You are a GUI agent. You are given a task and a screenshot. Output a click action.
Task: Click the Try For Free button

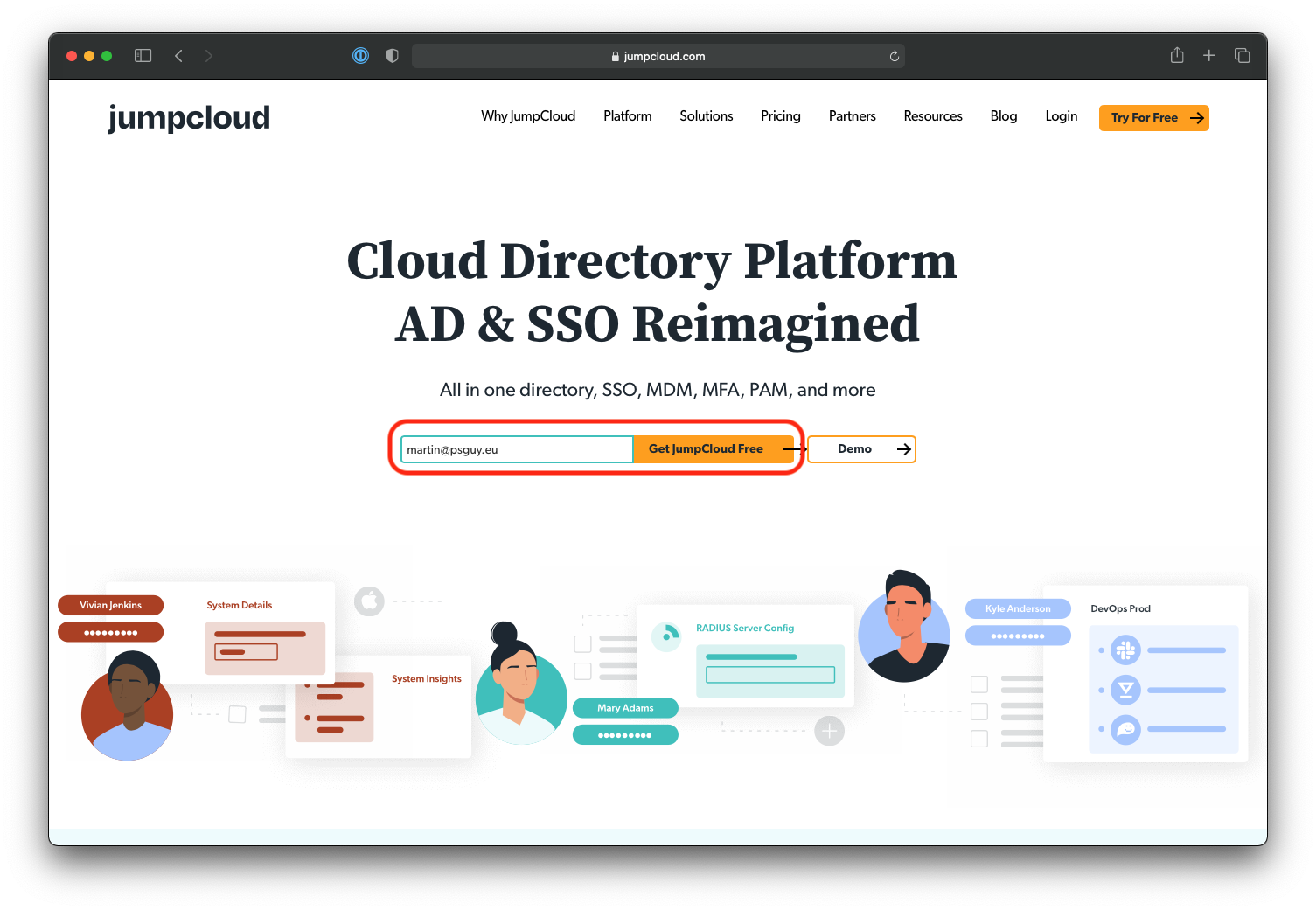pos(1154,118)
